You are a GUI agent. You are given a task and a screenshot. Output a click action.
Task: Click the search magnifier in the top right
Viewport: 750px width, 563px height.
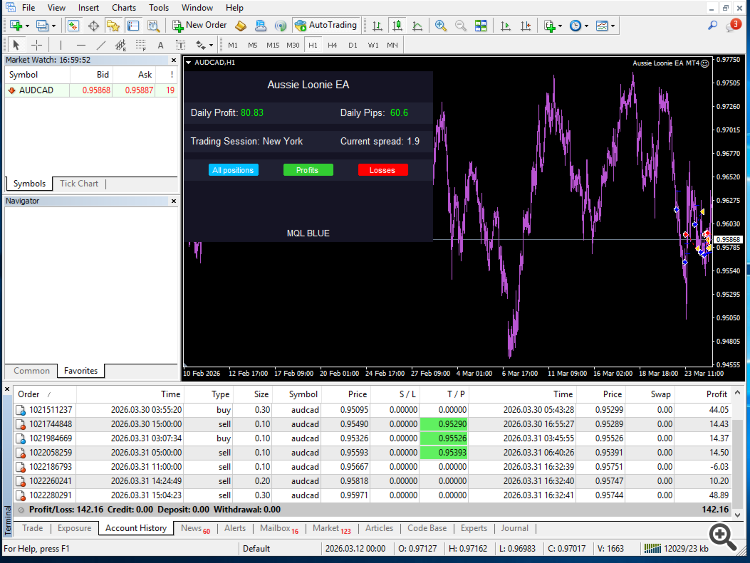point(713,25)
